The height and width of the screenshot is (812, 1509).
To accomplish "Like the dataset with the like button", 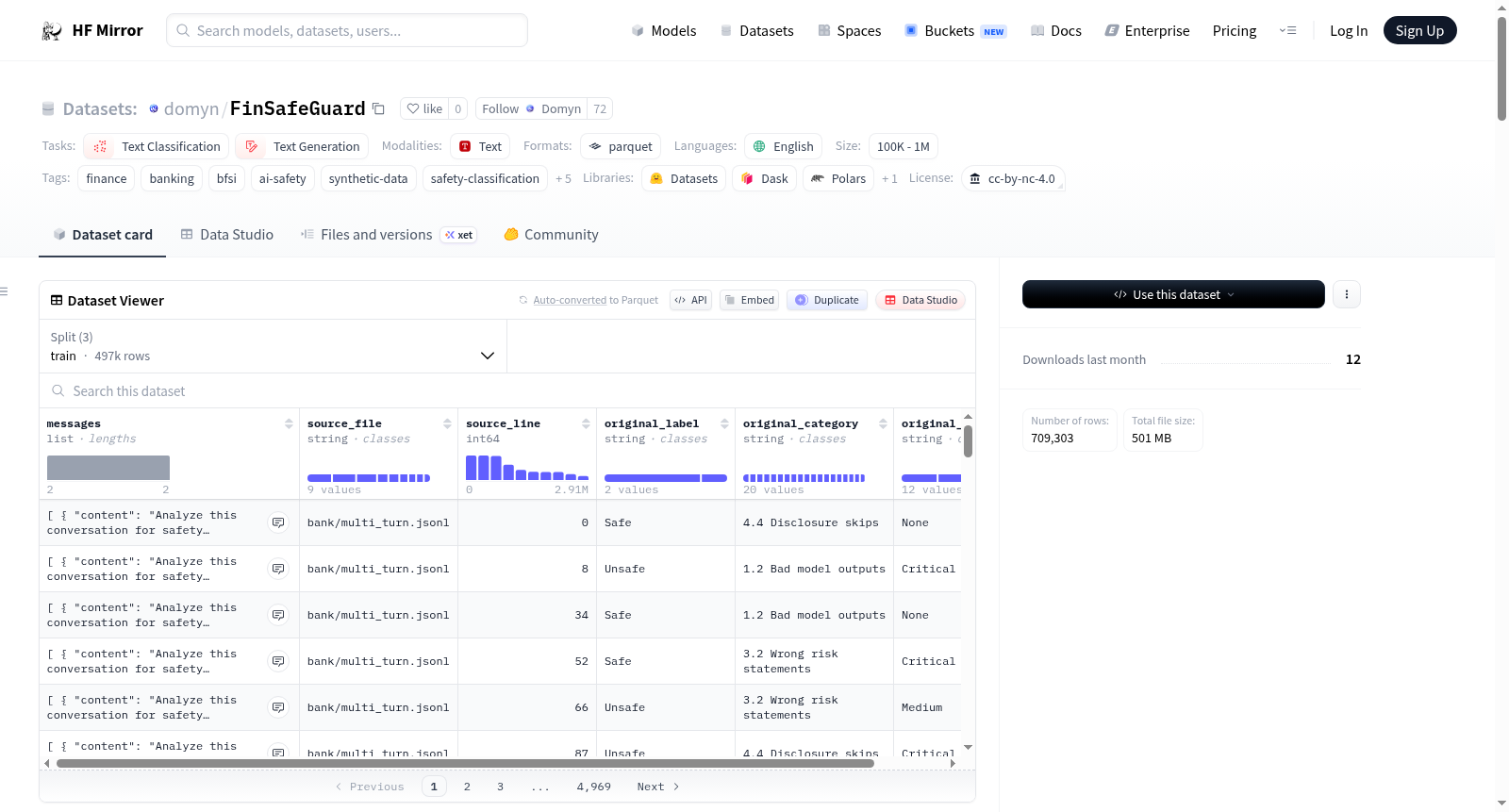I will click(424, 108).
